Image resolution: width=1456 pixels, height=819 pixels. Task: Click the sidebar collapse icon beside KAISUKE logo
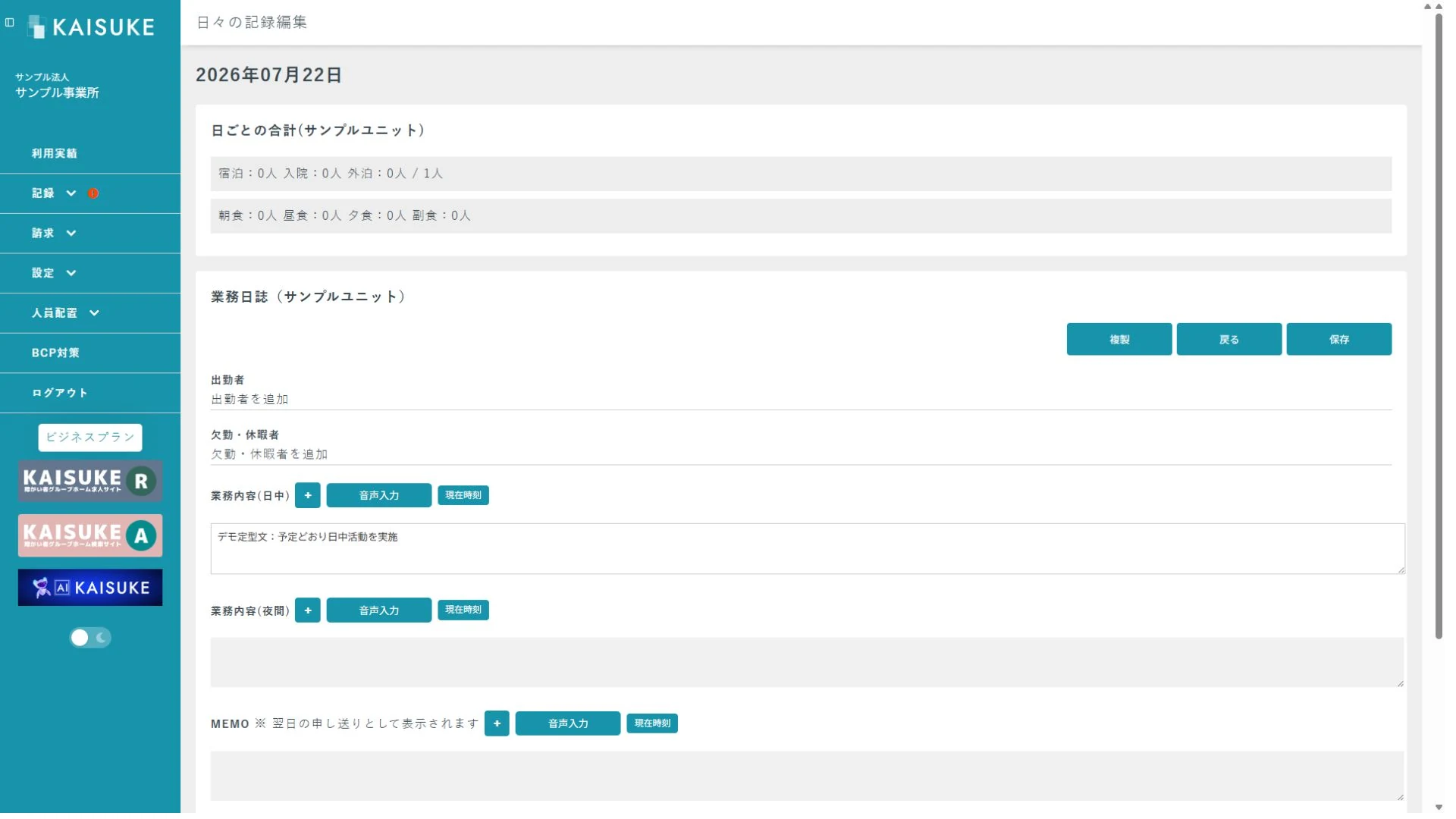click(10, 23)
